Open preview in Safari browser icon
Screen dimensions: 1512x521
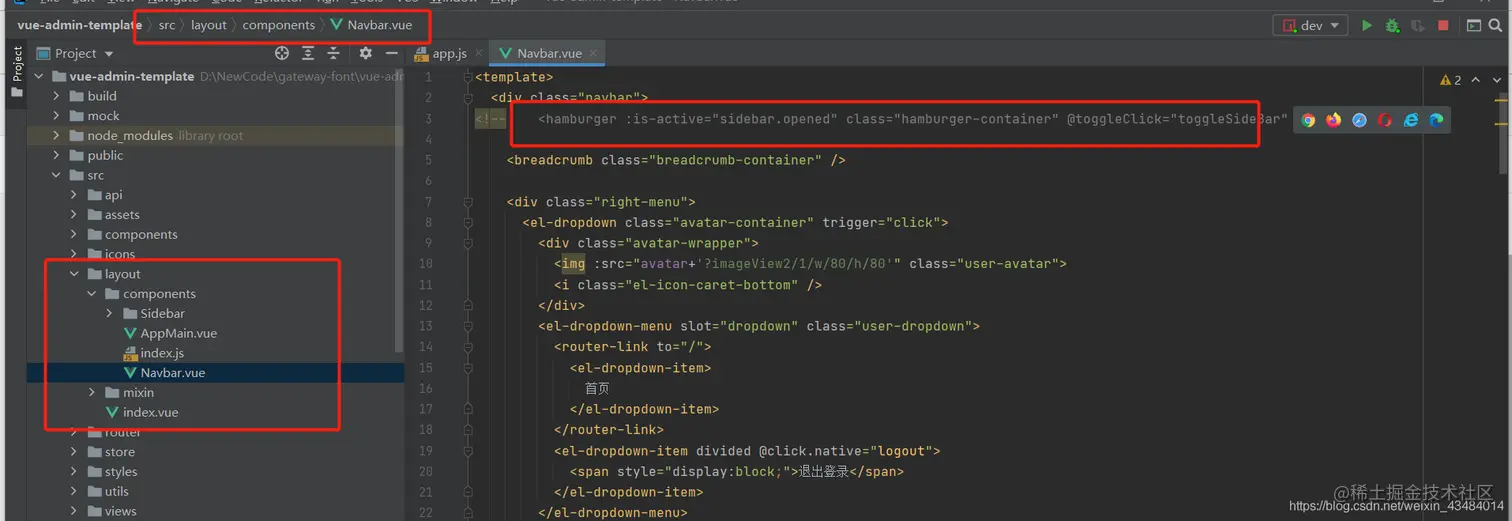coord(1359,120)
